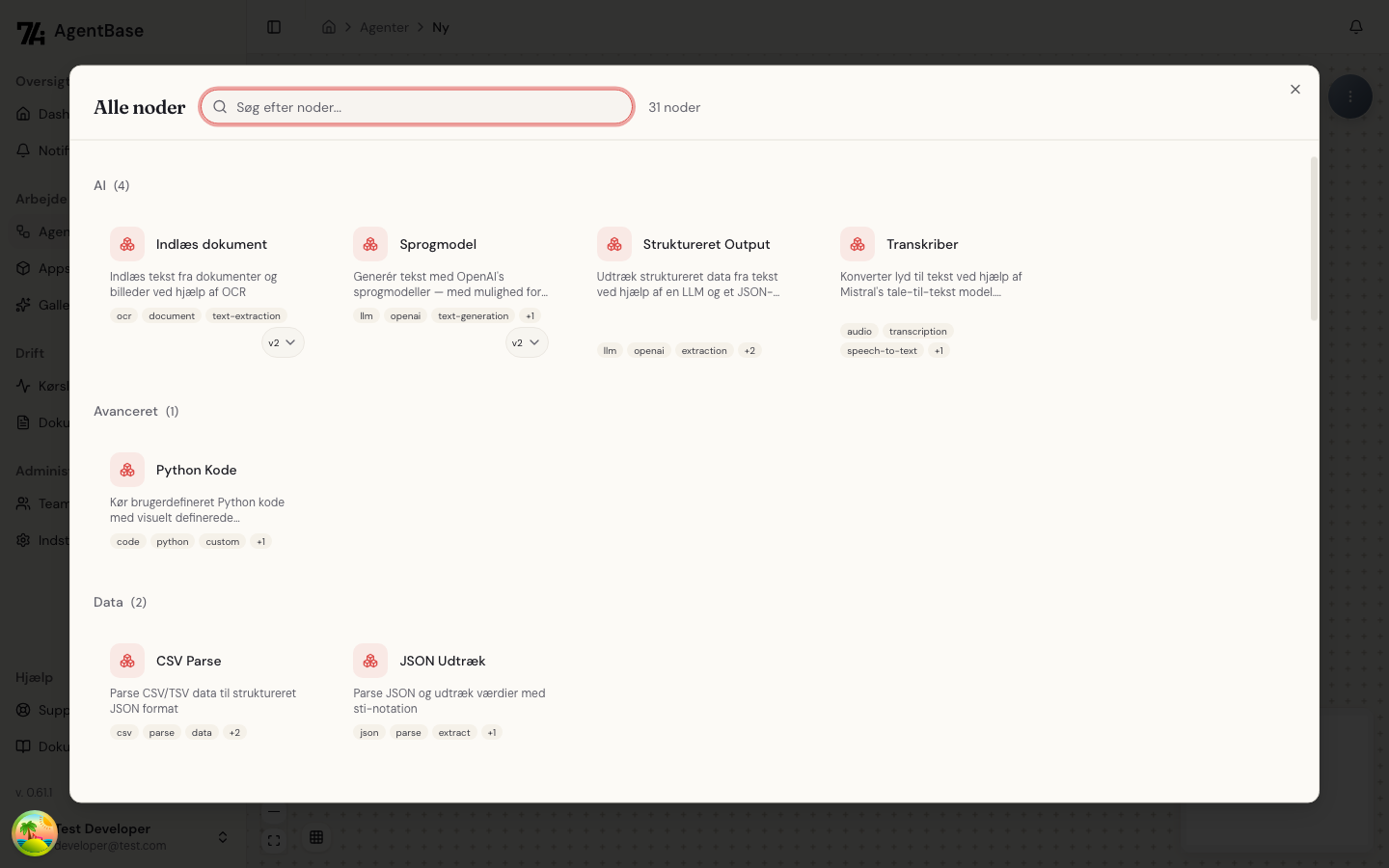Select the Struktureret Output node icon

pos(614,244)
